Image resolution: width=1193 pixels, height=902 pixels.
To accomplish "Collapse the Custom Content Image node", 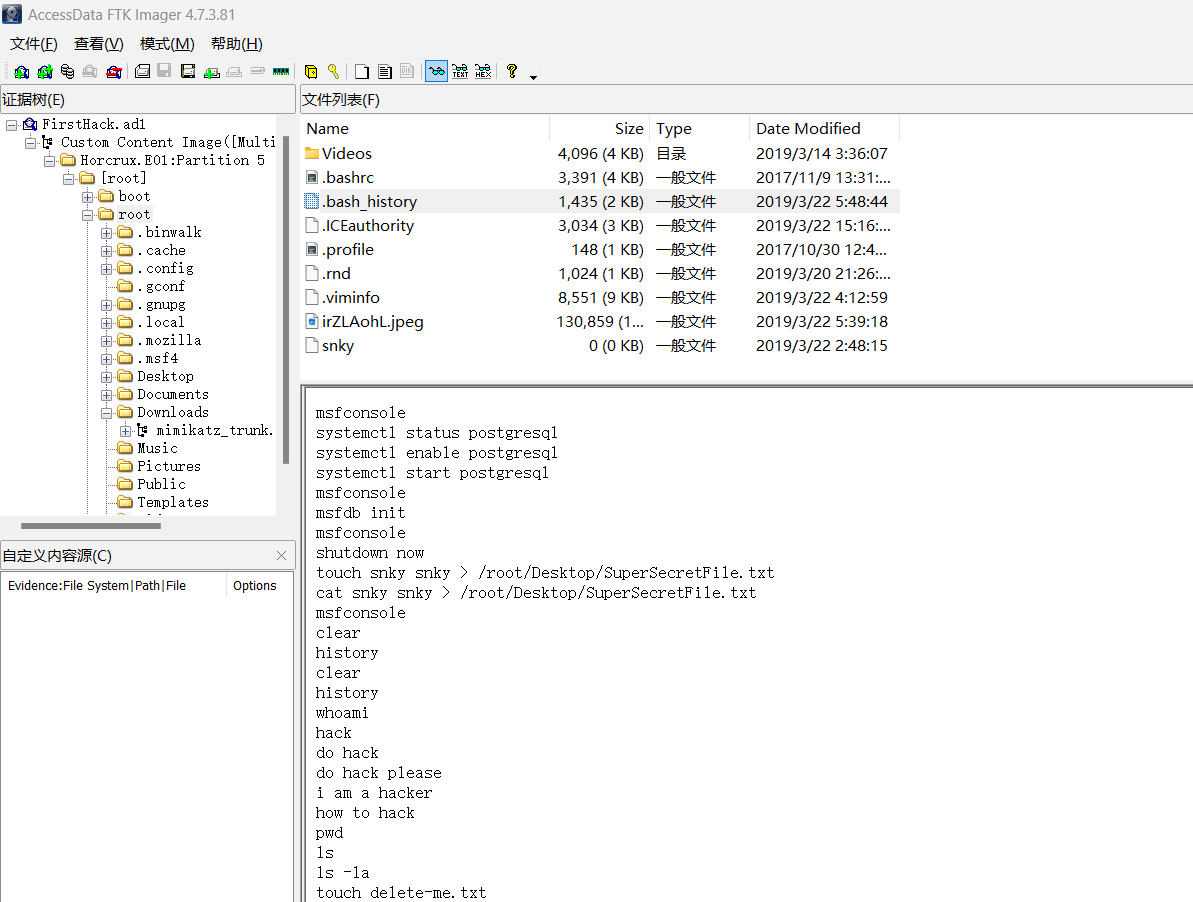I will pyautogui.click(x=30, y=143).
